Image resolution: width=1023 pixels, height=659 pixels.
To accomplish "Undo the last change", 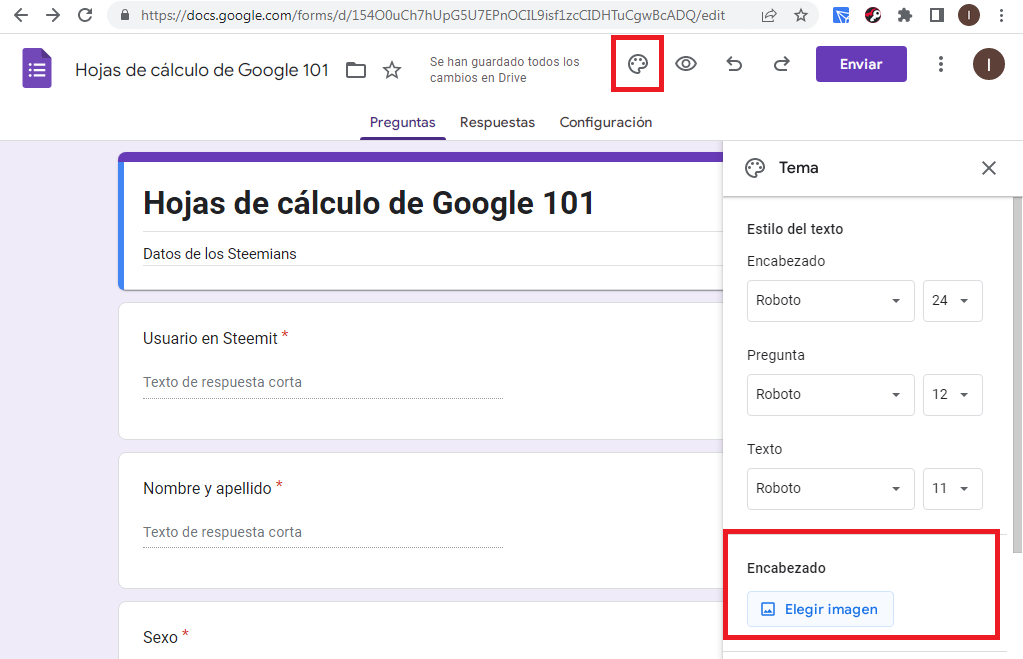I will click(x=734, y=64).
